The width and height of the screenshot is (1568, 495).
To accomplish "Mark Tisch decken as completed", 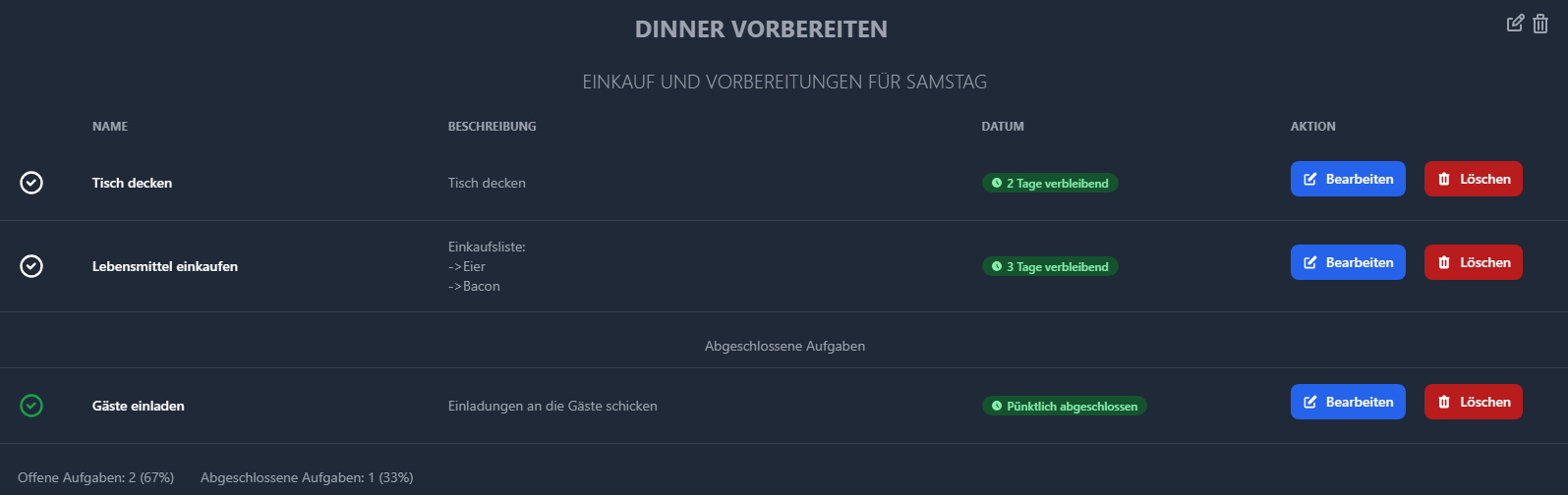I will [x=31, y=183].
